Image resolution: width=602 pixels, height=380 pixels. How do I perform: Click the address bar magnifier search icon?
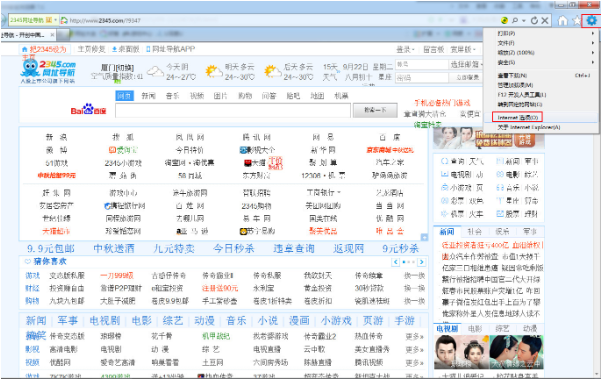515,20
